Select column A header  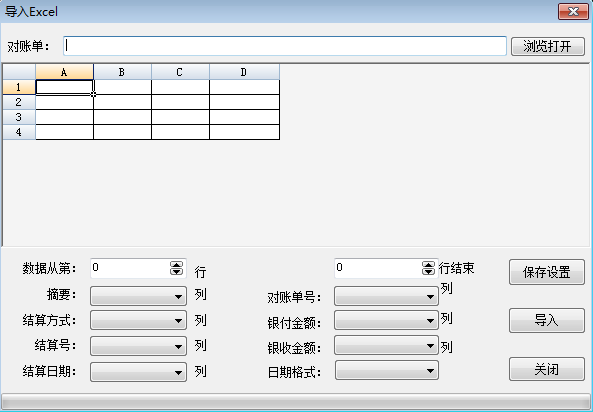coord(64,72)
